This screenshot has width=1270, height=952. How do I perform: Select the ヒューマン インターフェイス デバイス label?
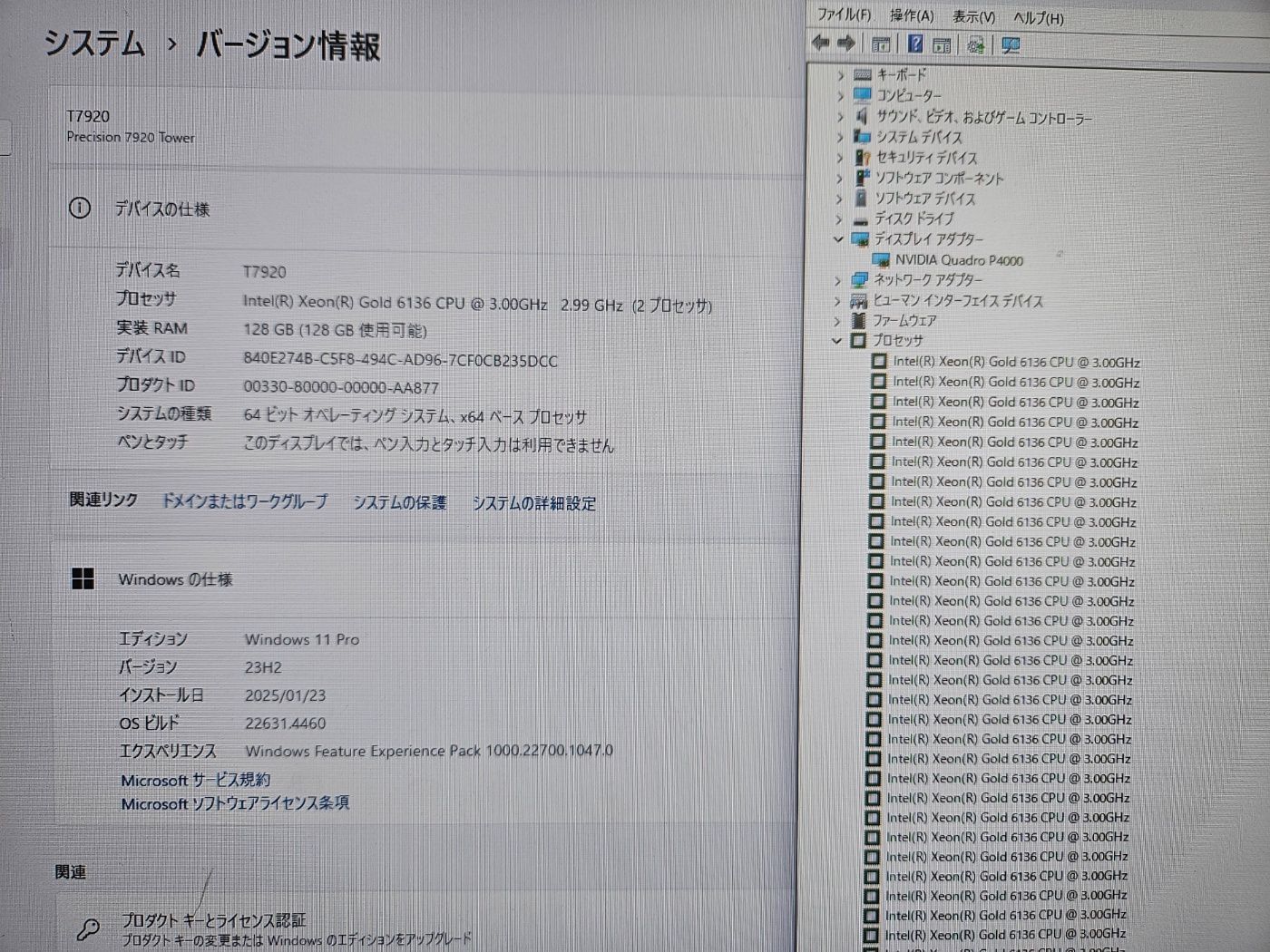pos(958,300)
